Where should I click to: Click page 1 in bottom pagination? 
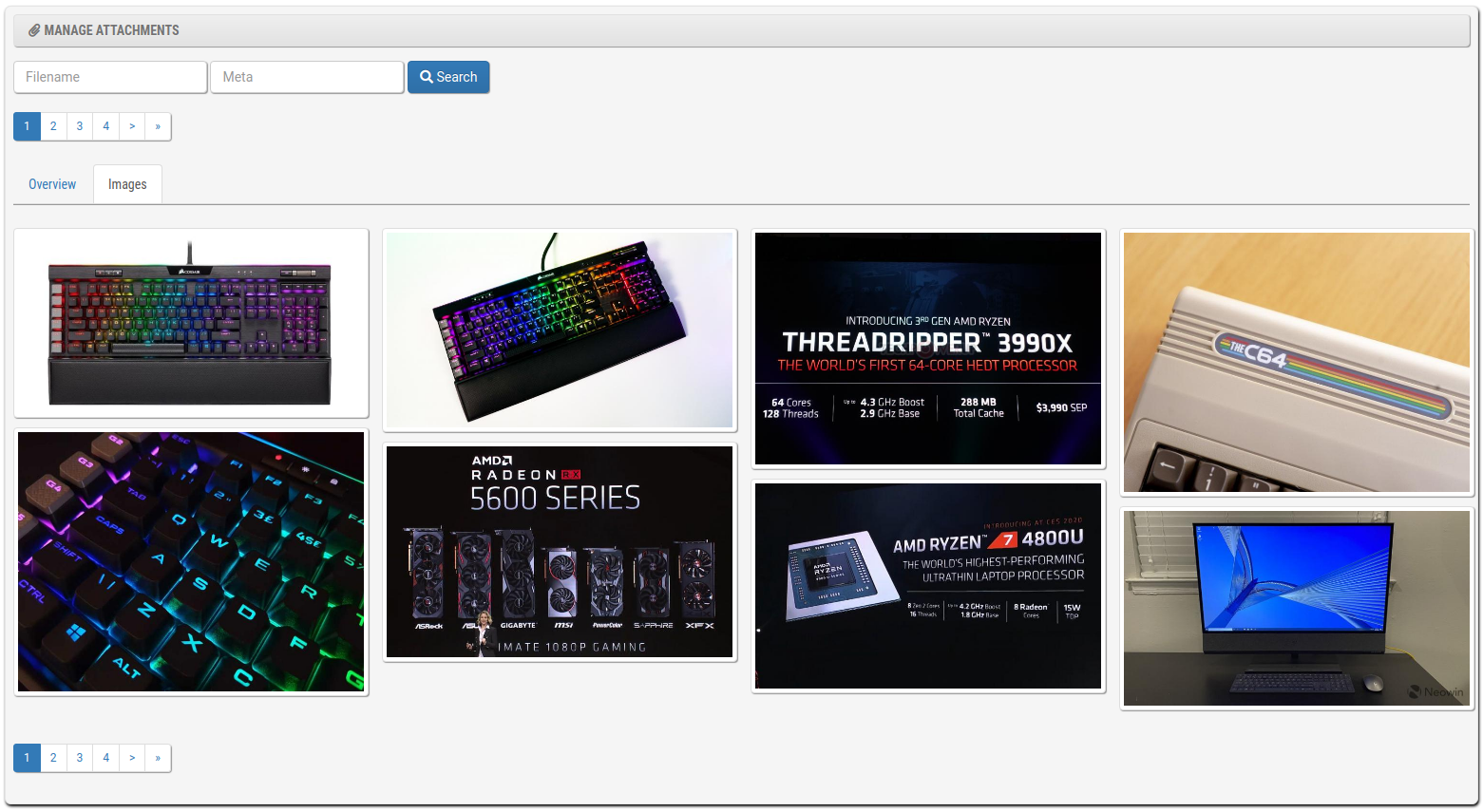pos(27,758)
